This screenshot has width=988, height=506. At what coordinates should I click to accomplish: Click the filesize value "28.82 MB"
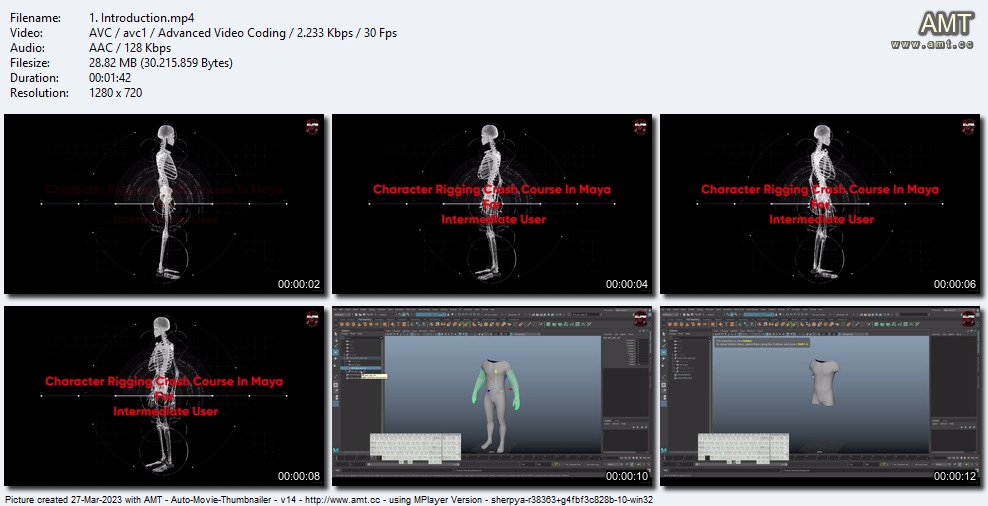pos(114,63)
